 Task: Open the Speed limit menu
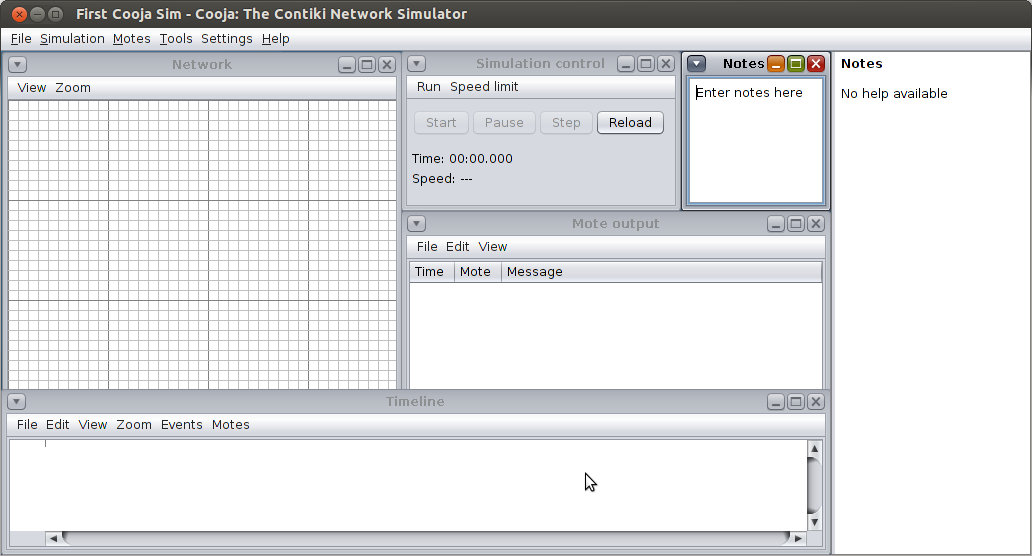click(x=484, y=87)
